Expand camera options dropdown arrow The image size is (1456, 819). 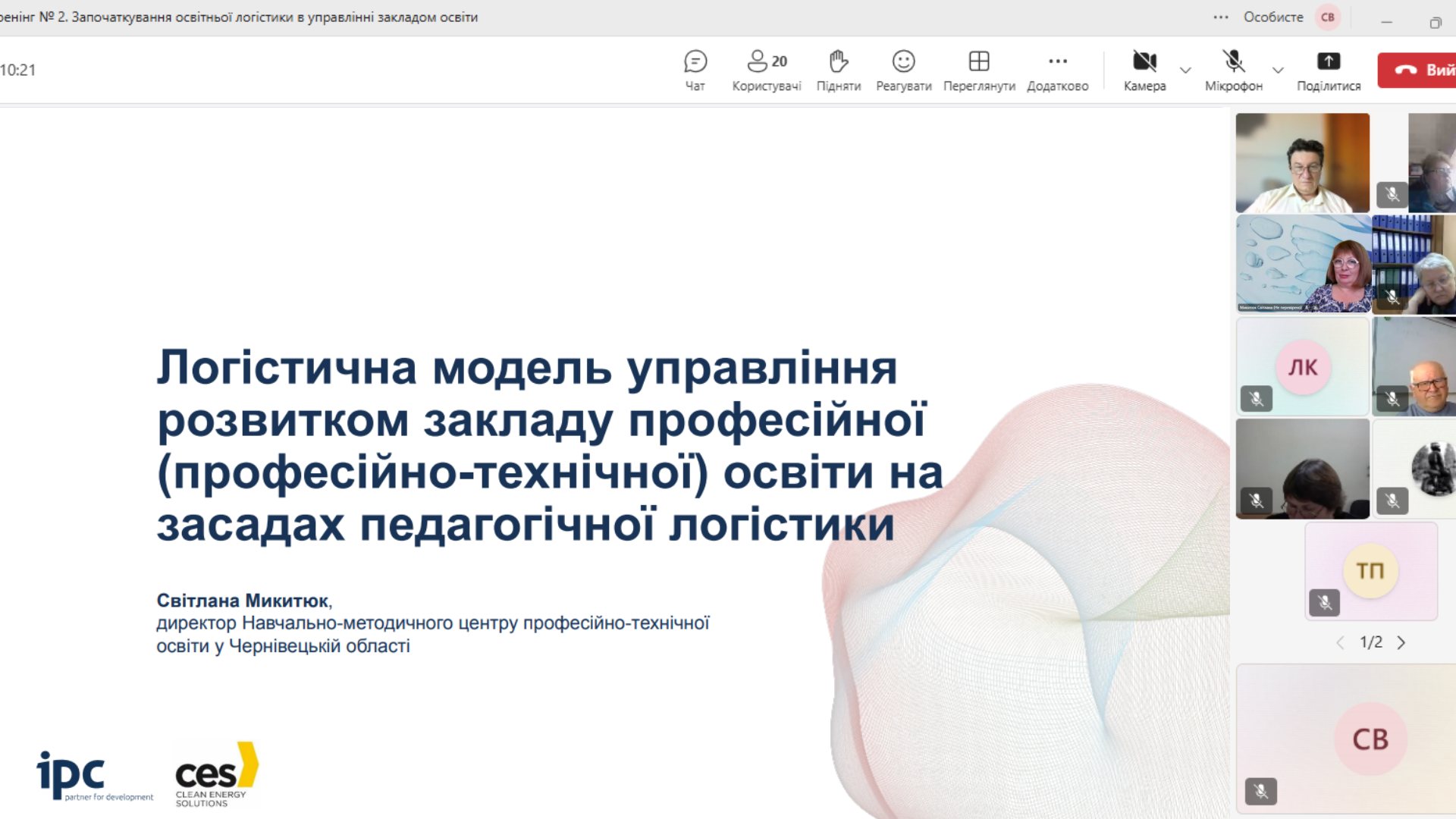coord(1185,70)
